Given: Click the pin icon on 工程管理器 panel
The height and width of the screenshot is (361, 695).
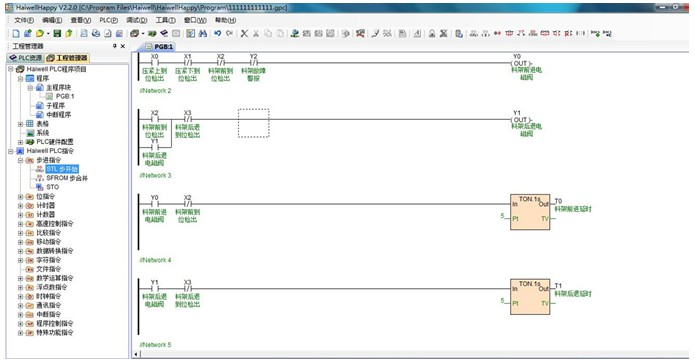Looking at the screenshot, I should click(114, 46).
